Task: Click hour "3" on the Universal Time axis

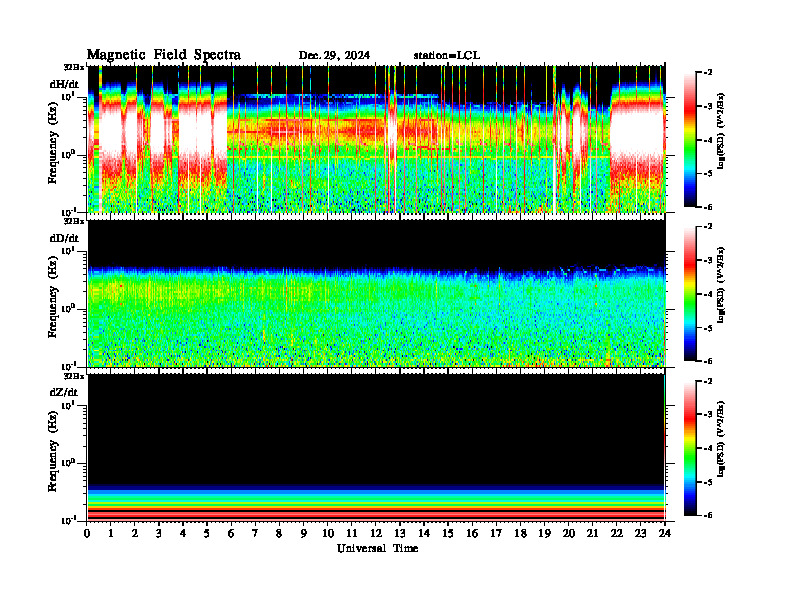Action: (x=159, y=533)
